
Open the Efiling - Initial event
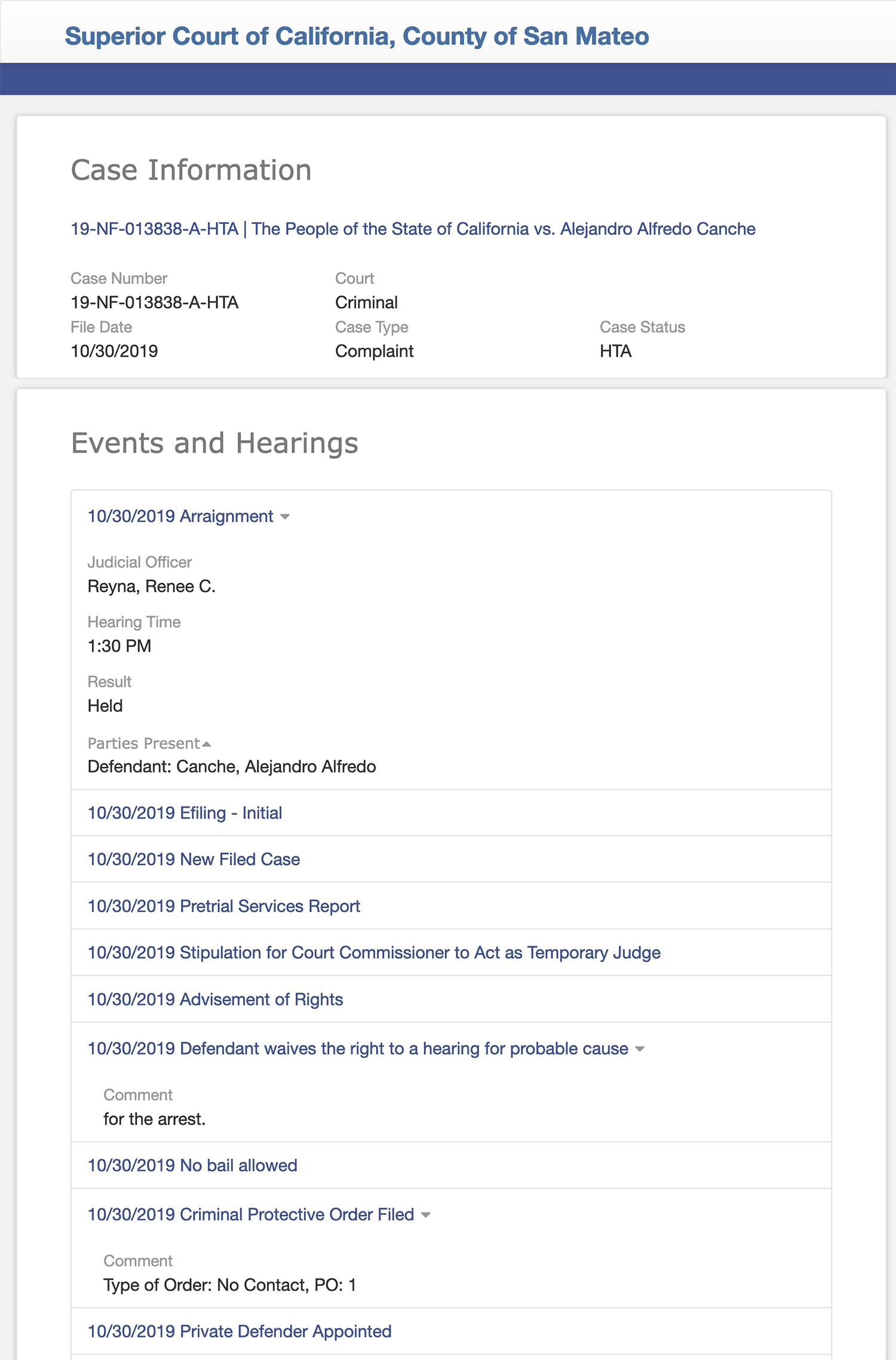(185, 813)
